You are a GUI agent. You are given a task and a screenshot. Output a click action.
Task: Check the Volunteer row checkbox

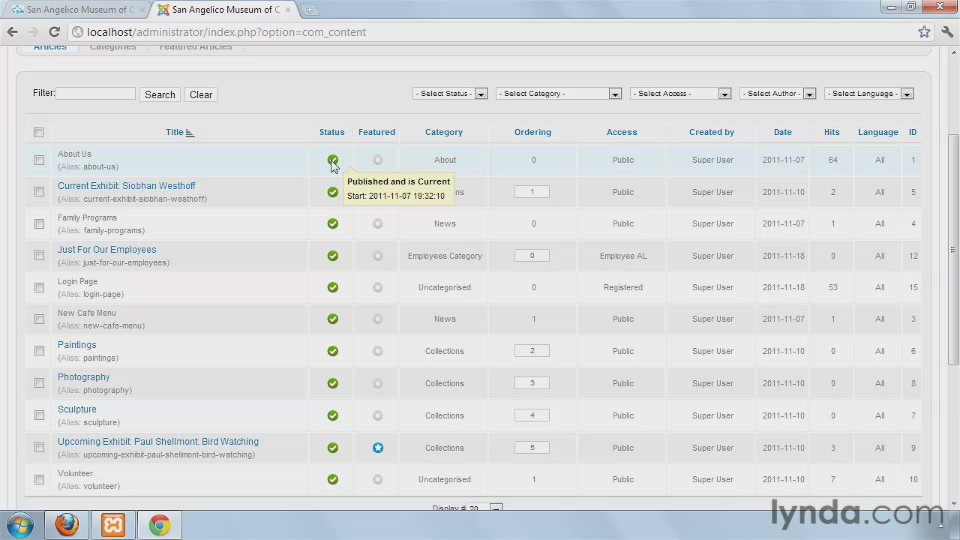pyautogui.click(x=39, y=479)
